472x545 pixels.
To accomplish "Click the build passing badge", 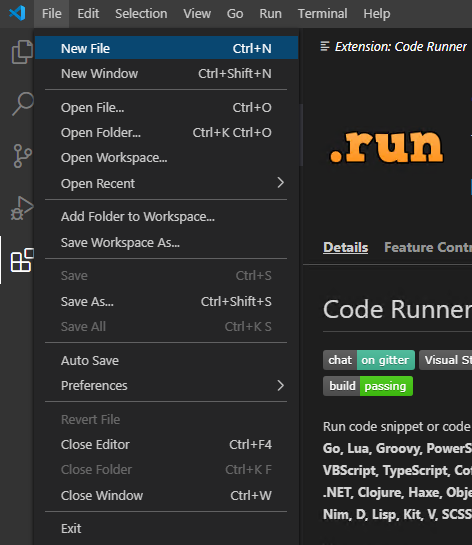I will [368, 386].
